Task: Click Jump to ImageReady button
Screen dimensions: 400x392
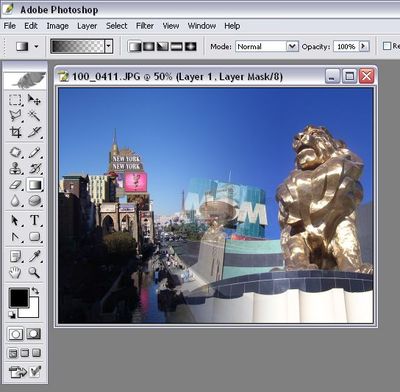Action: pyautogui.click(x=17, y=371)
